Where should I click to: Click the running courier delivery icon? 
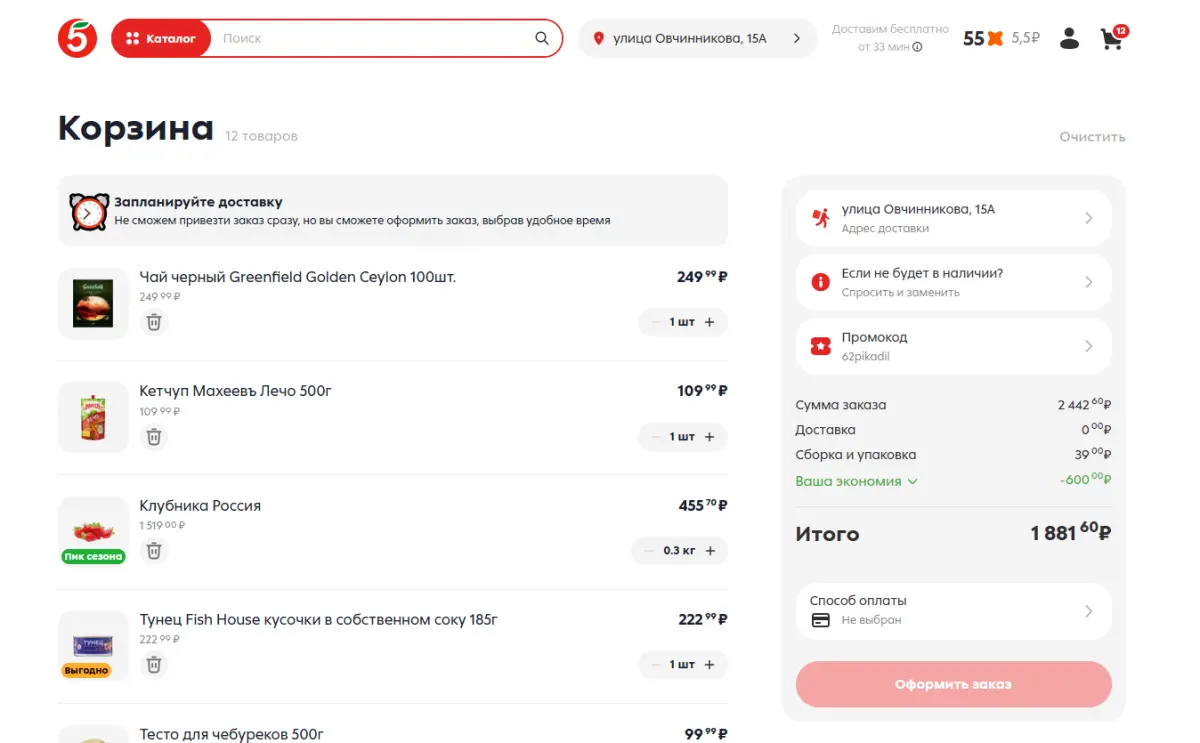(821, 218)
